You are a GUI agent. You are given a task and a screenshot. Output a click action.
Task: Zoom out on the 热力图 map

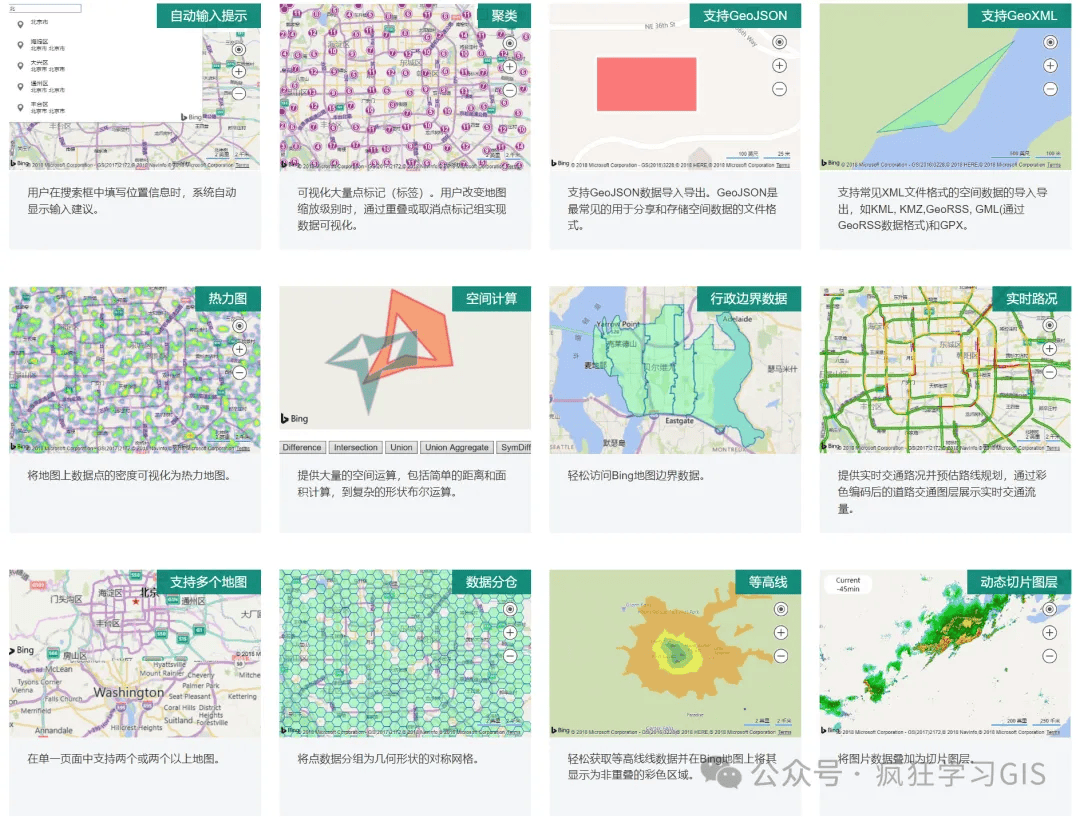tap(239, 373)
